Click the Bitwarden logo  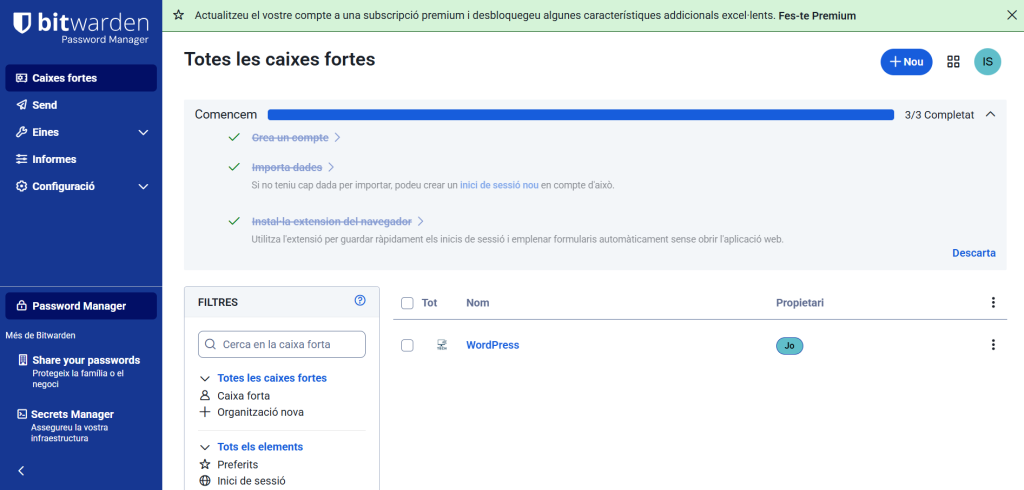80,26
